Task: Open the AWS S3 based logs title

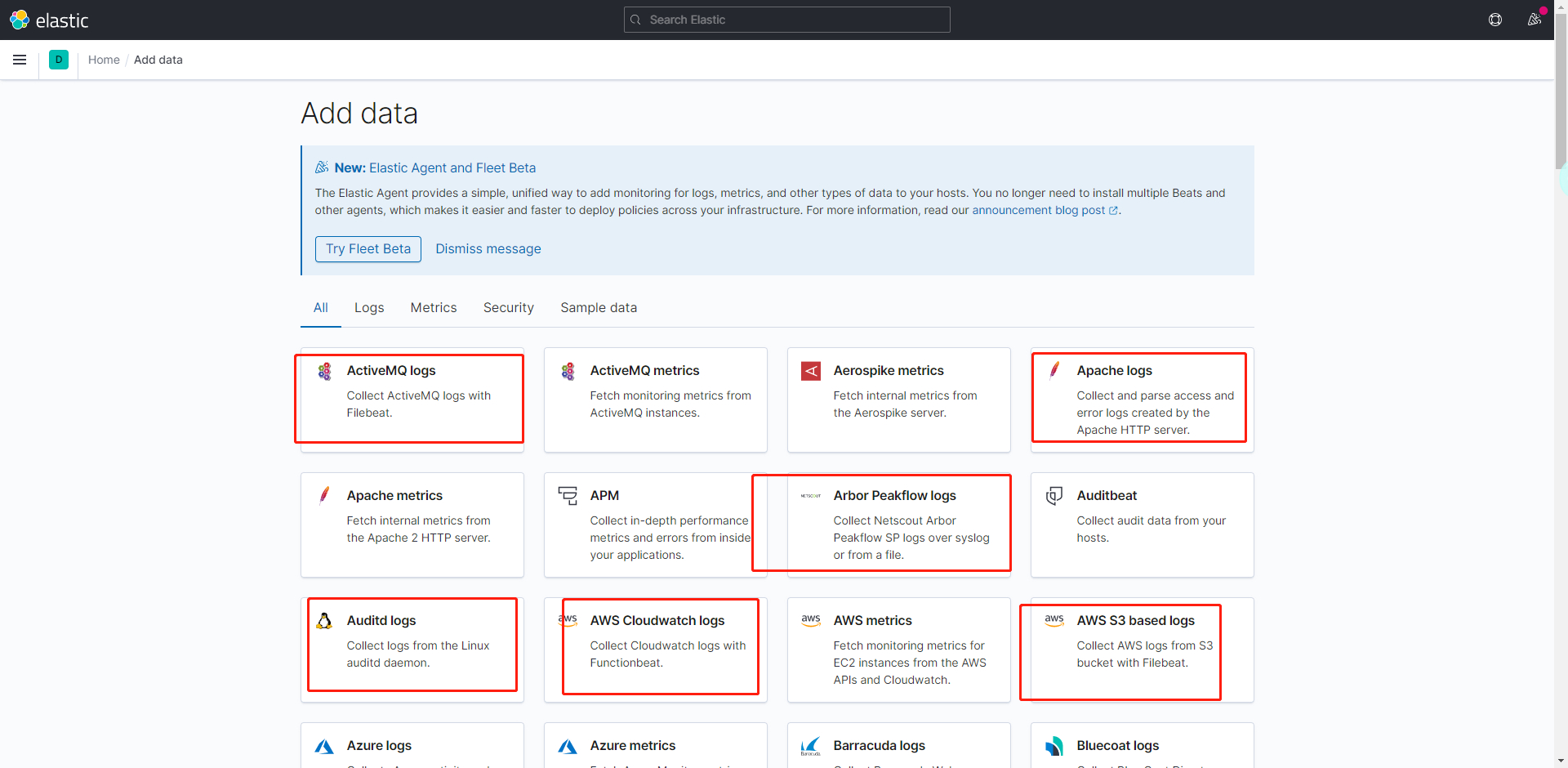Action: [1136, 620]
